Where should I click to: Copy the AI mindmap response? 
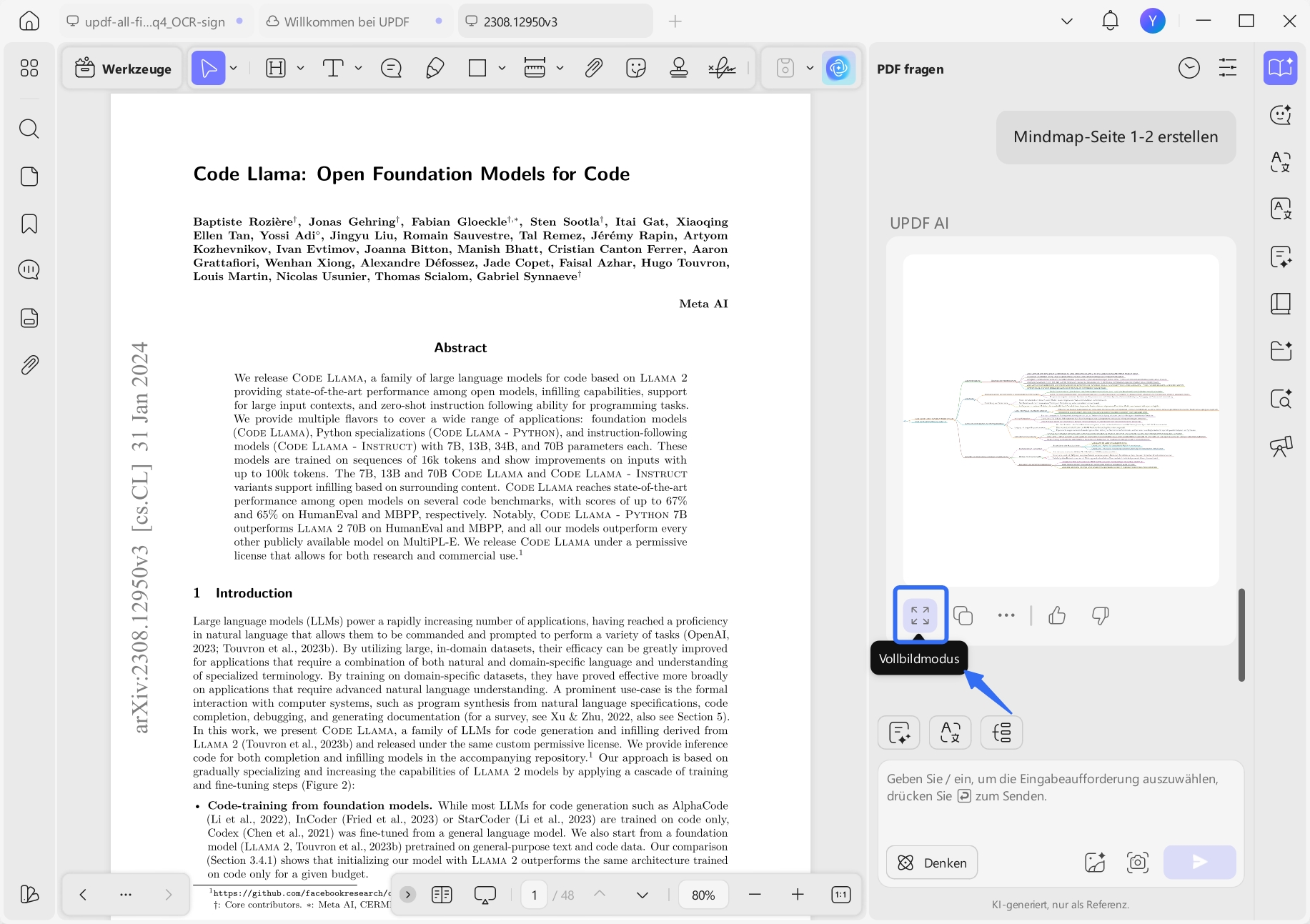coord(963,615)
